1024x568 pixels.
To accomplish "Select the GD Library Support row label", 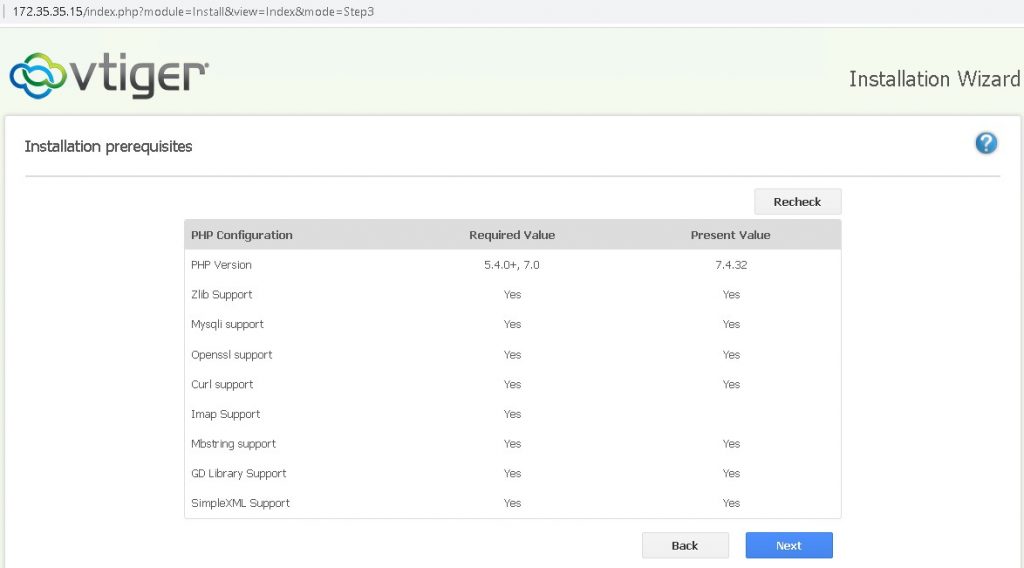I will 238,473.
